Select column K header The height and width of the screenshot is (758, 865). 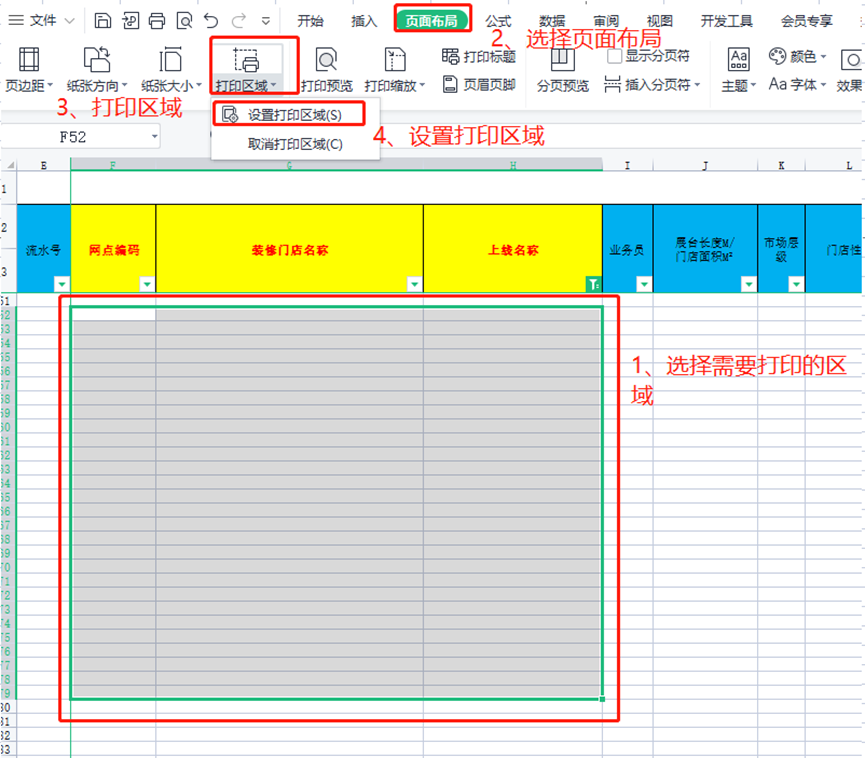(781, 165)
